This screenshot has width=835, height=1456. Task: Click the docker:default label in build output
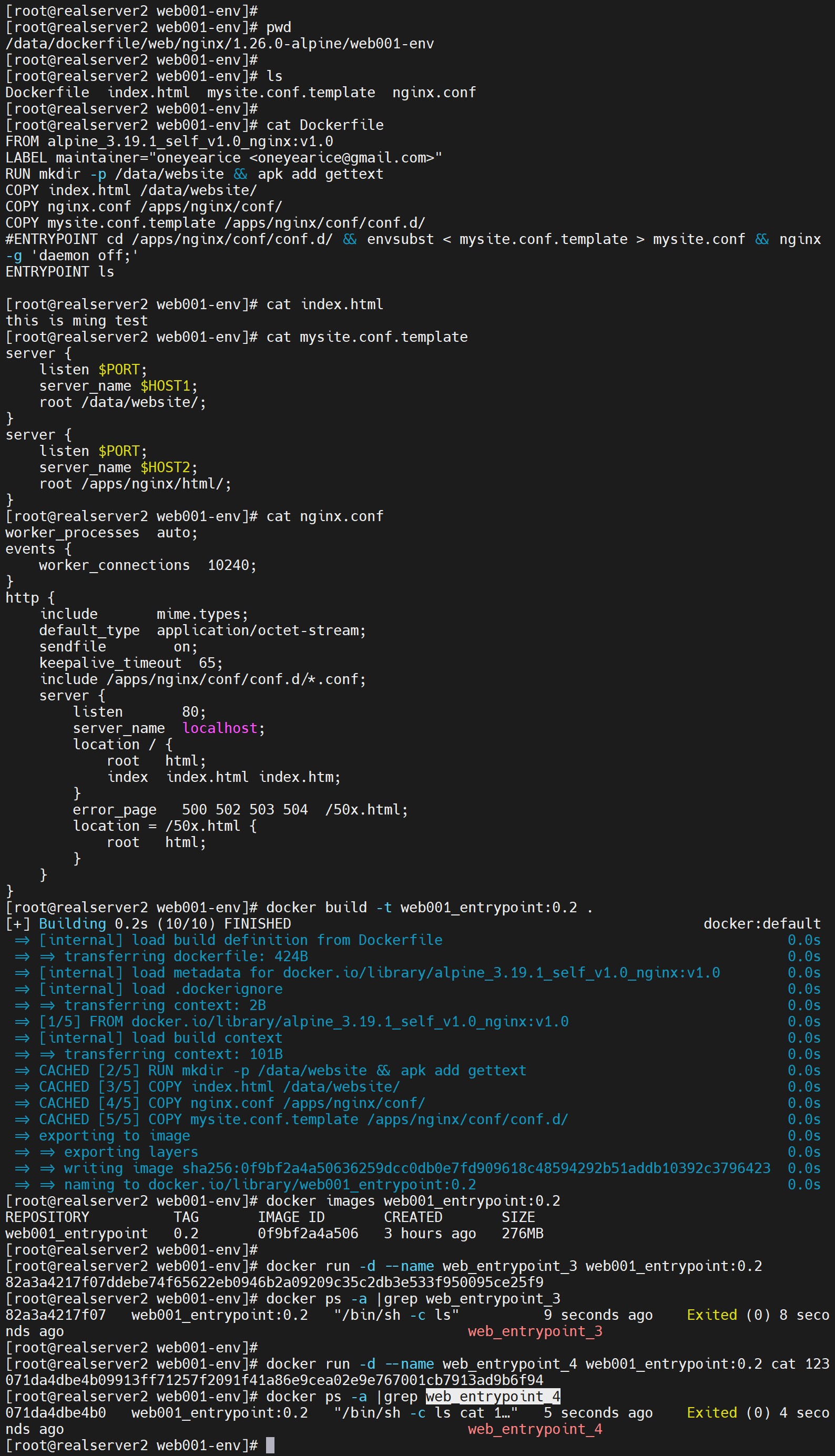pyautogui.click(x=761, y=923)
